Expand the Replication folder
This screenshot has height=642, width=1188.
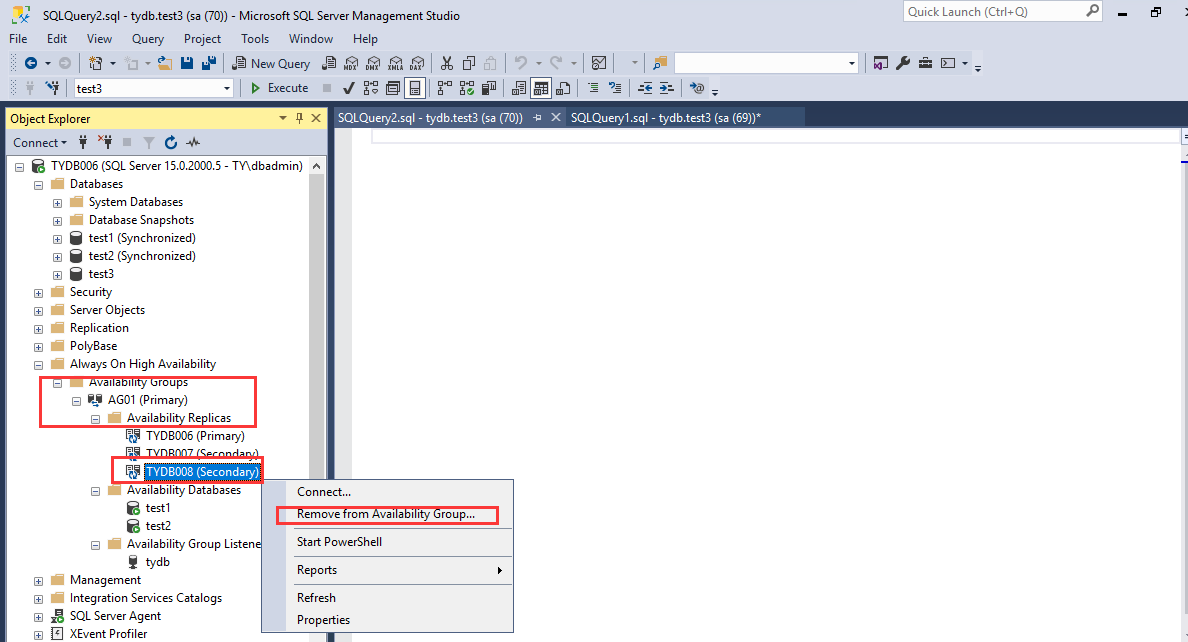pyautogui.click(x=39, y=329)
